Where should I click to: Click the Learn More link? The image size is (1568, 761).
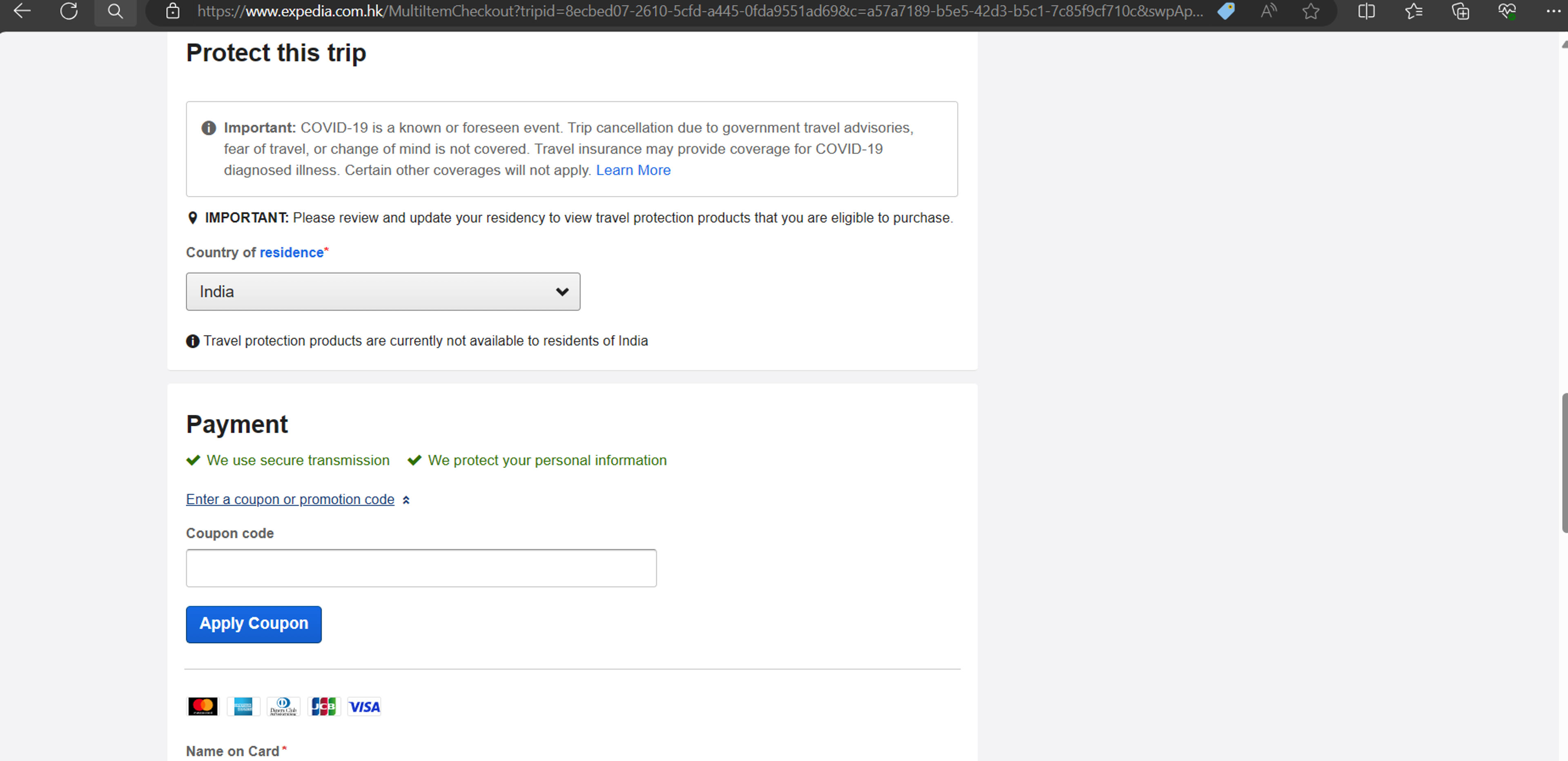pos(633,171)
